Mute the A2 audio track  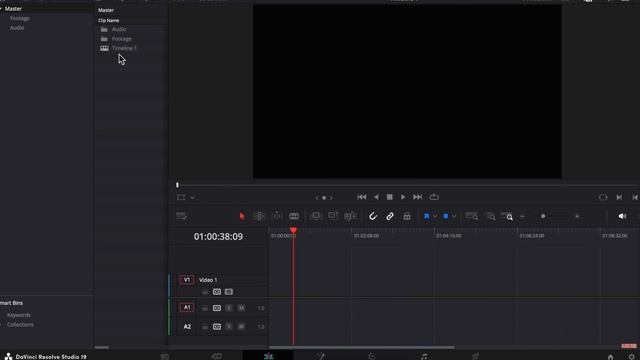[241, 327]
